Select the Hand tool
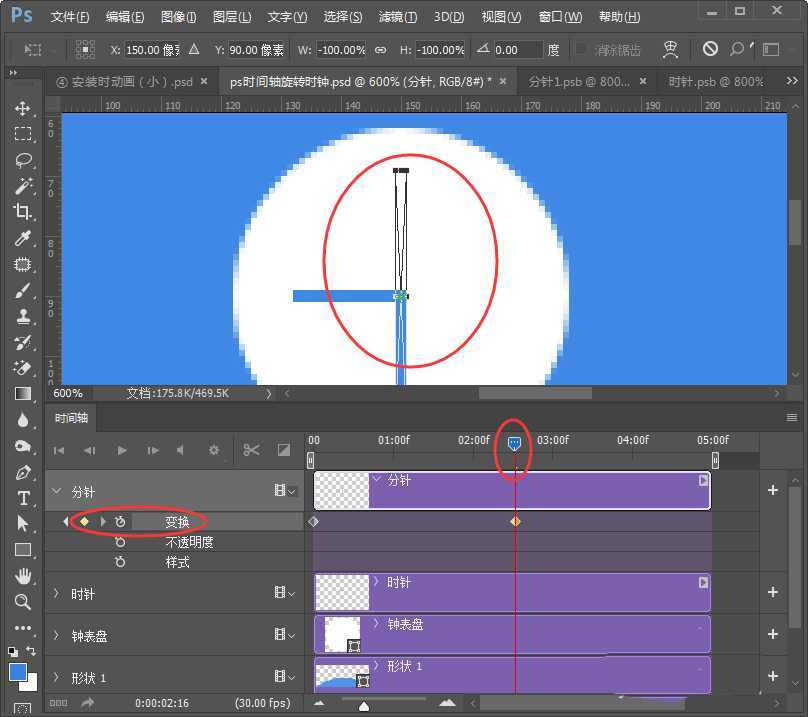 point(22,576)
